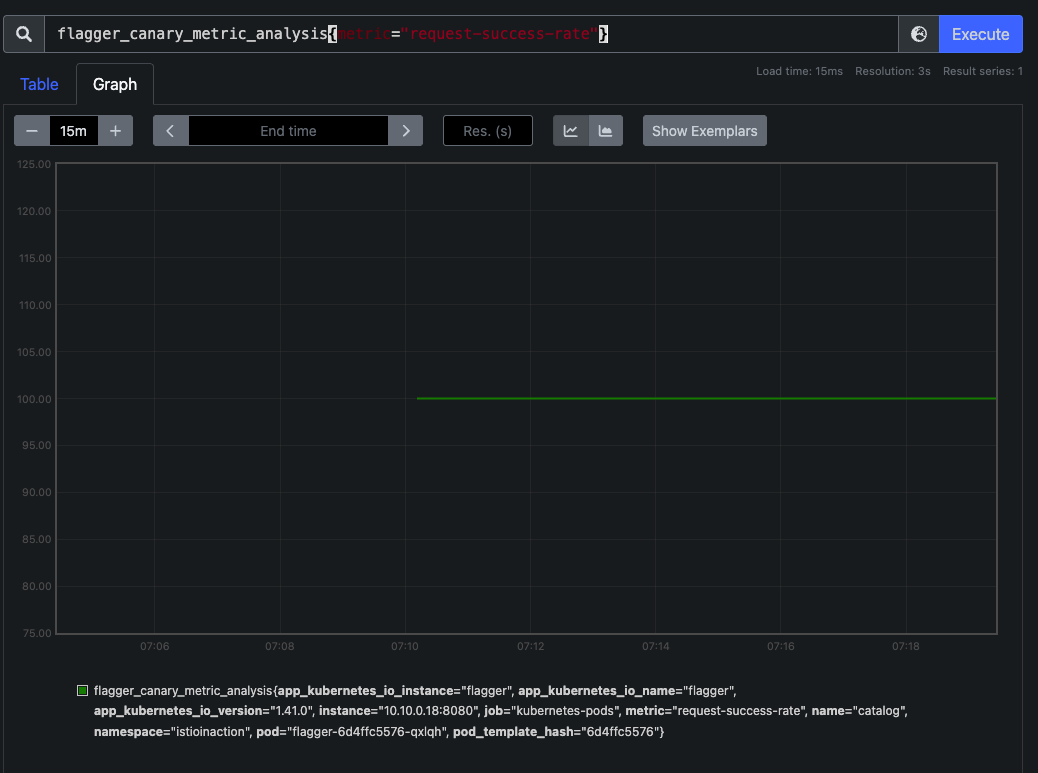Run the query with Execute

click(x=980, y=34)
